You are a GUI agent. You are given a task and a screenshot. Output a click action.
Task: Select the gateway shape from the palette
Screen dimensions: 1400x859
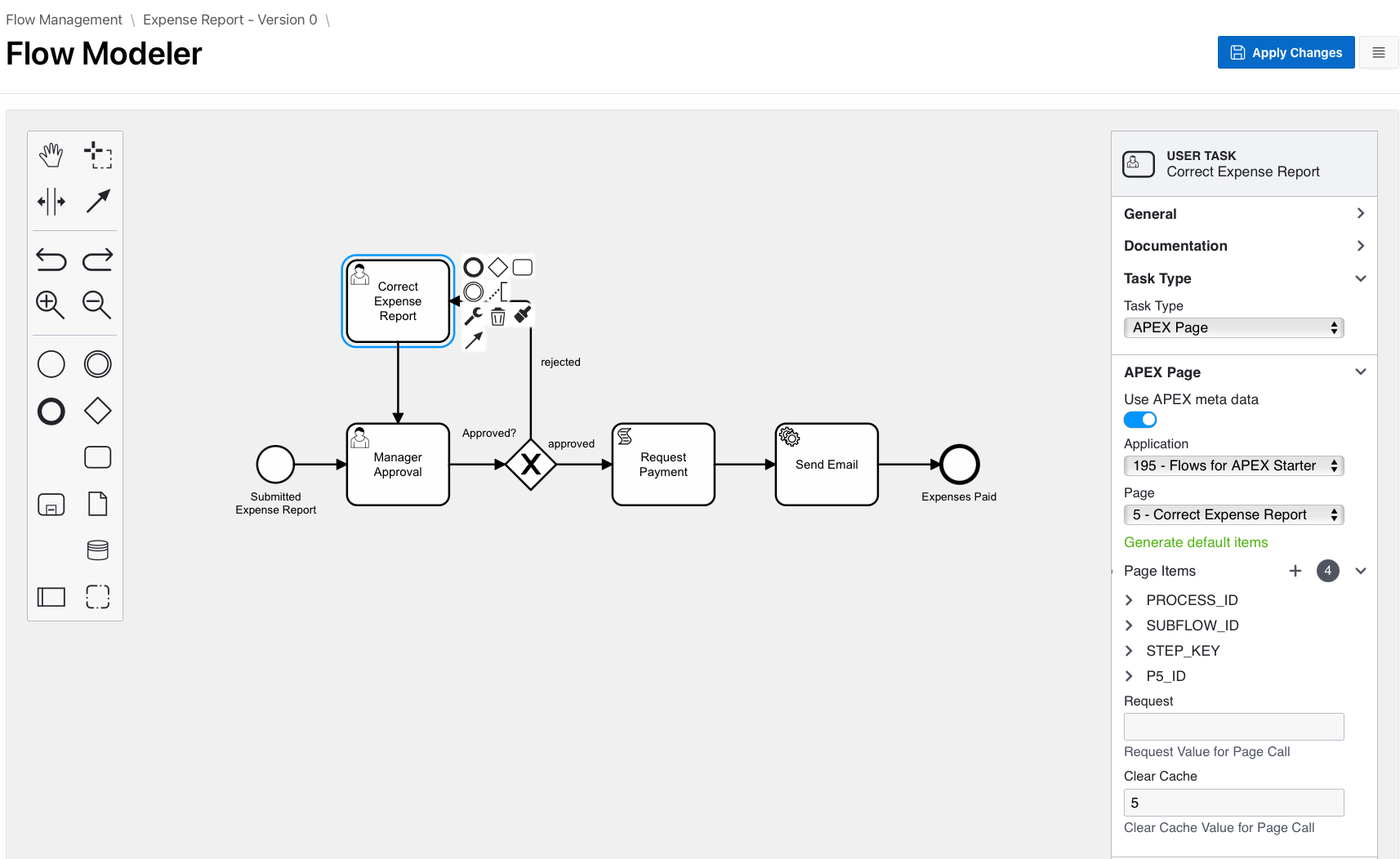(x=97, y=411)
